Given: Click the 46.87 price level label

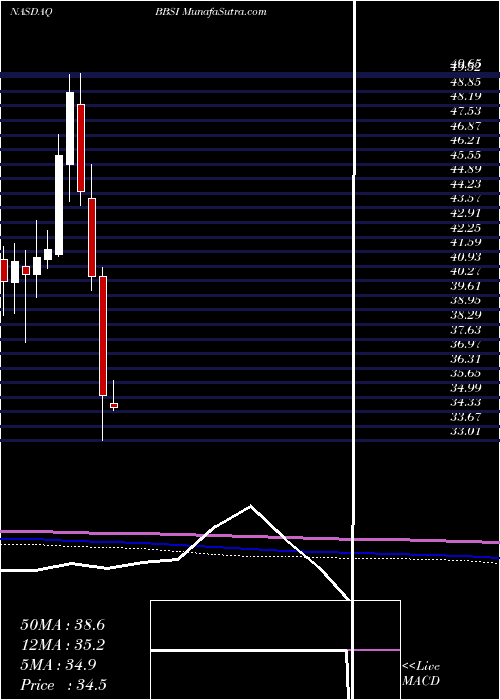Looking at the screenshot, I should point(465,126).
